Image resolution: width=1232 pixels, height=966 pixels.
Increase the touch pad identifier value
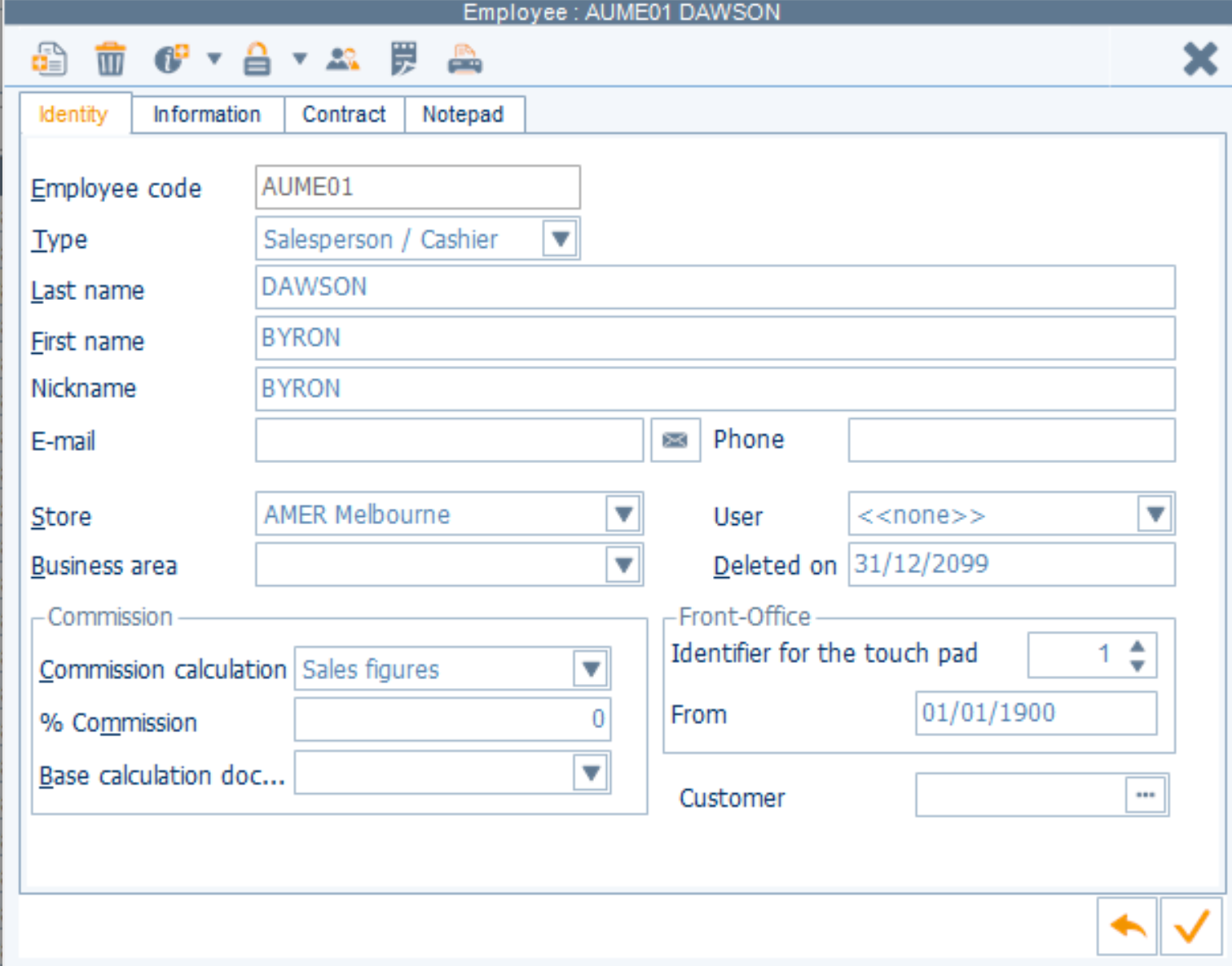click(1138, 646)
